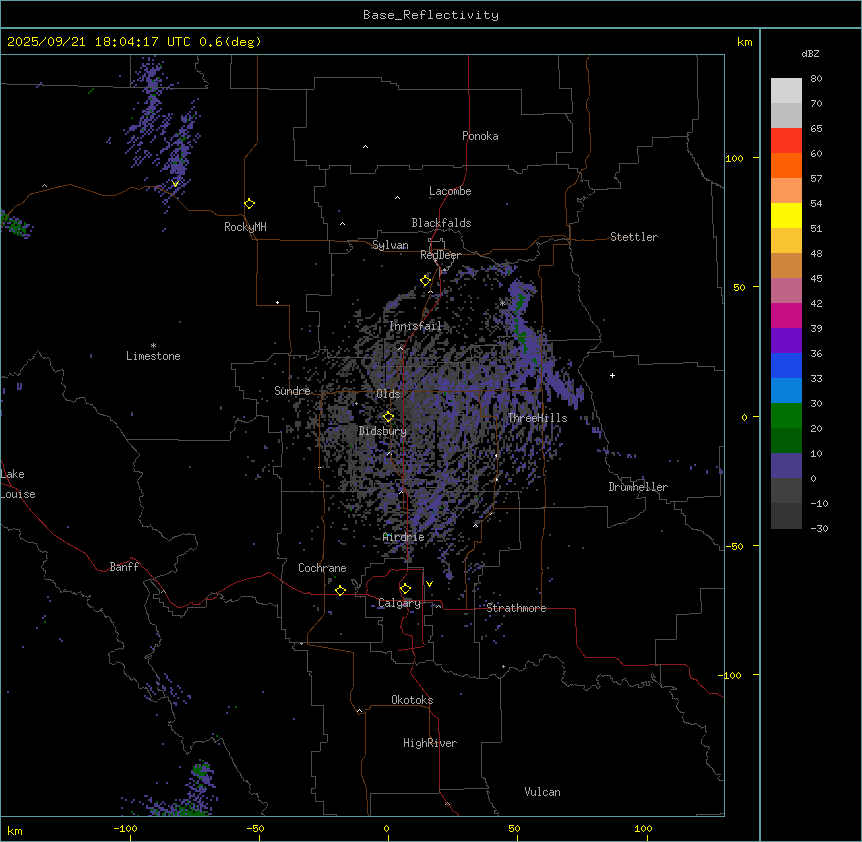Click the UTC timestamp text
862x842 pixels.
134,42
